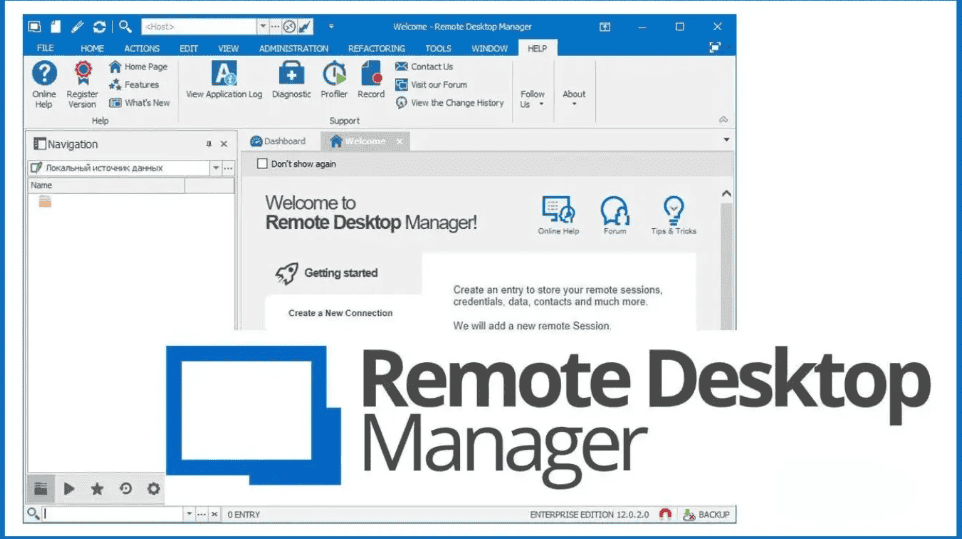Click the Host field ellipsis button
Viewport: 962px width, 539px height.
pos(275,26)
